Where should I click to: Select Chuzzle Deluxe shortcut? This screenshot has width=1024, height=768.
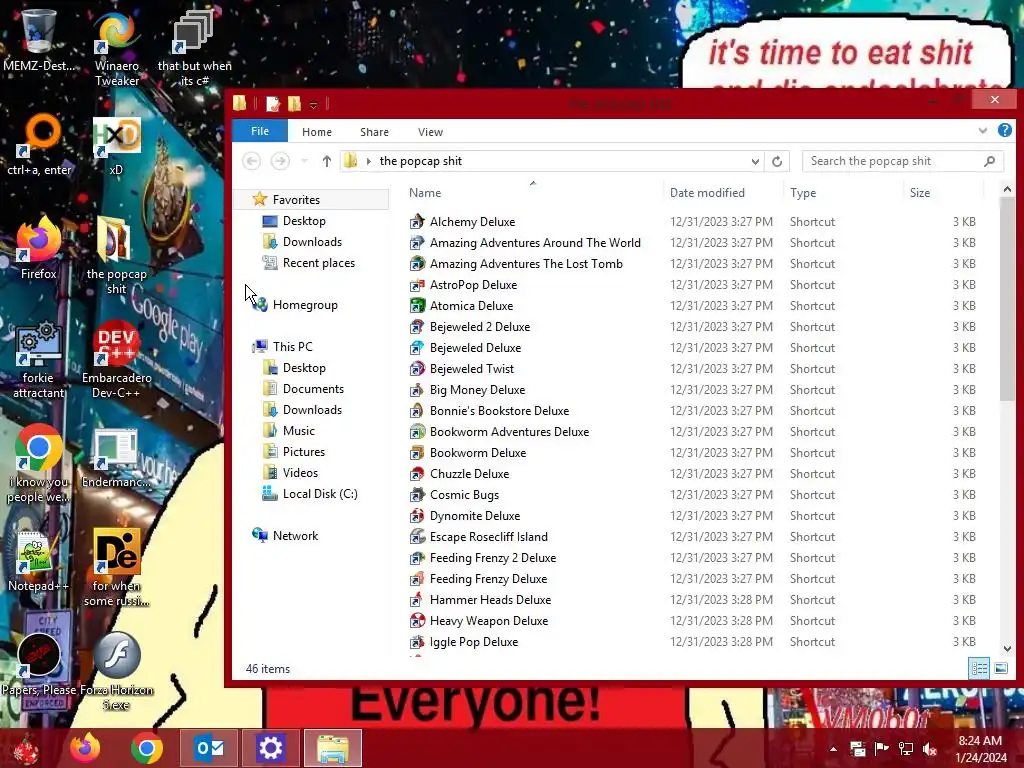click(x=469, y=474)
